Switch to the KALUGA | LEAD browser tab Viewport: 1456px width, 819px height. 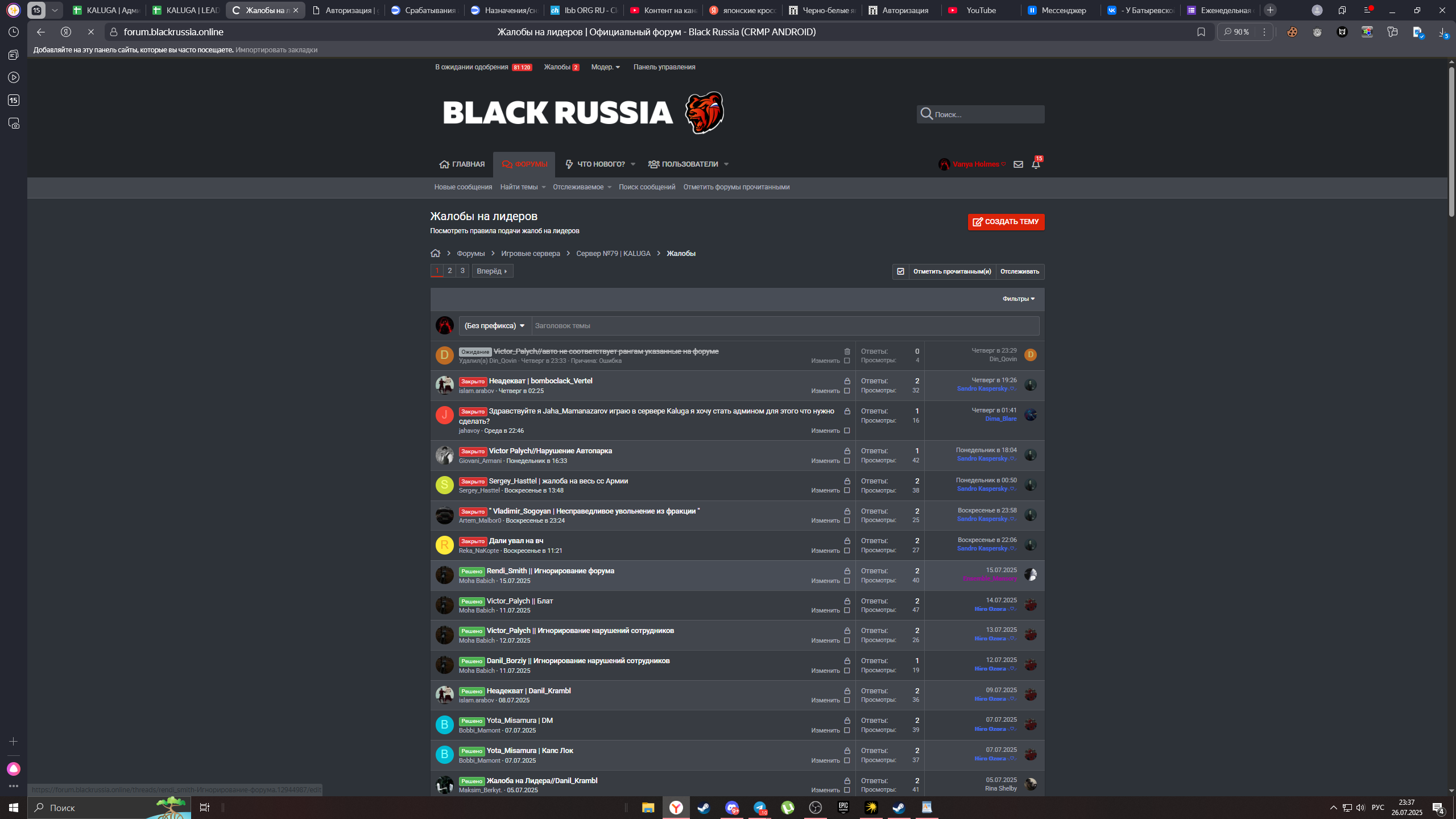click(x=185, y=10)
